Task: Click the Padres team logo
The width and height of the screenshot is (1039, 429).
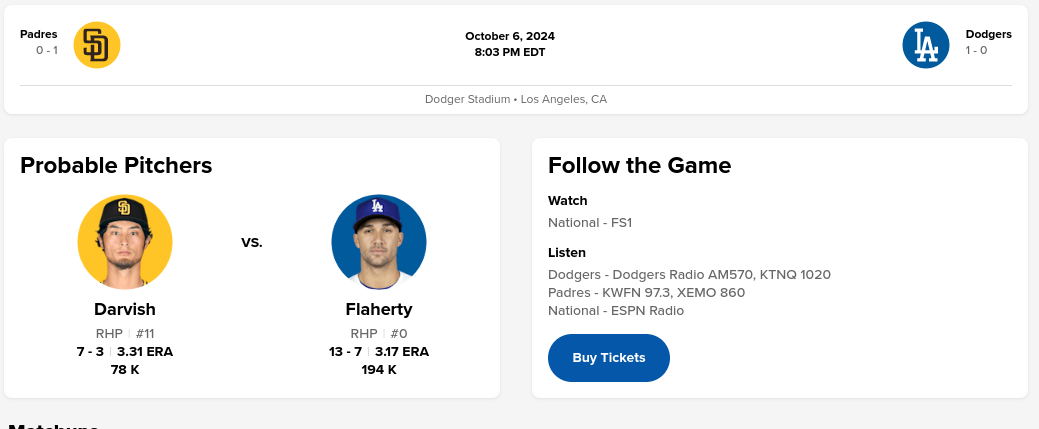Action: (x=97, y=45)
